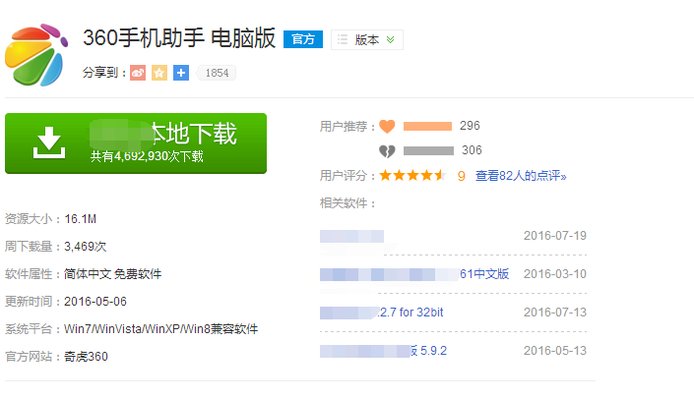Open related software 2.7 for 32bit link
This screenshot has width=694, height=399.
[x=382, y=313]
